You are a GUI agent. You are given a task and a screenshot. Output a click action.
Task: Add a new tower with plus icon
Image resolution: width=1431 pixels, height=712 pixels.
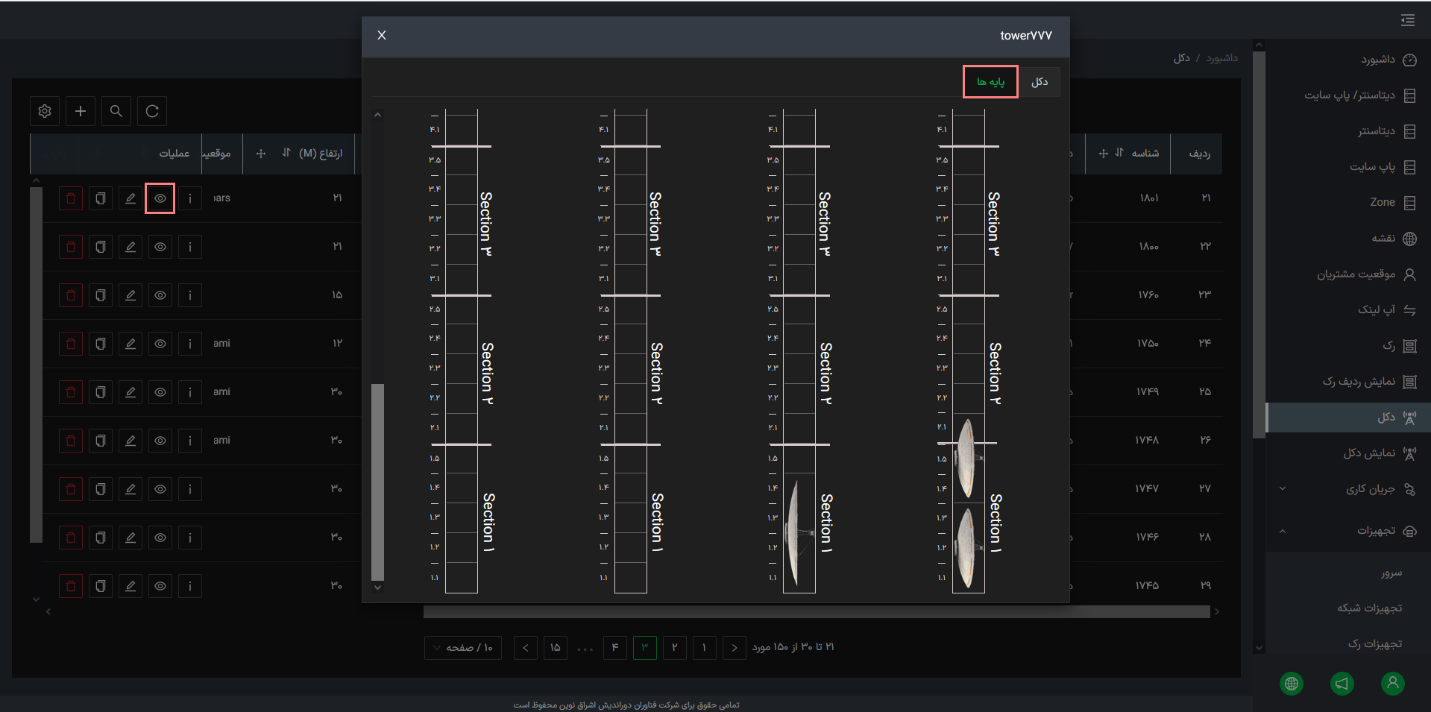coord(81,111)
